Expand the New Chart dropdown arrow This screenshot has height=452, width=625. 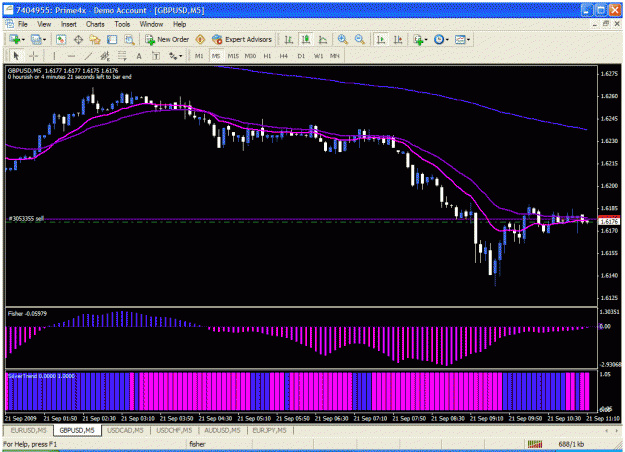tap(23, 39)
